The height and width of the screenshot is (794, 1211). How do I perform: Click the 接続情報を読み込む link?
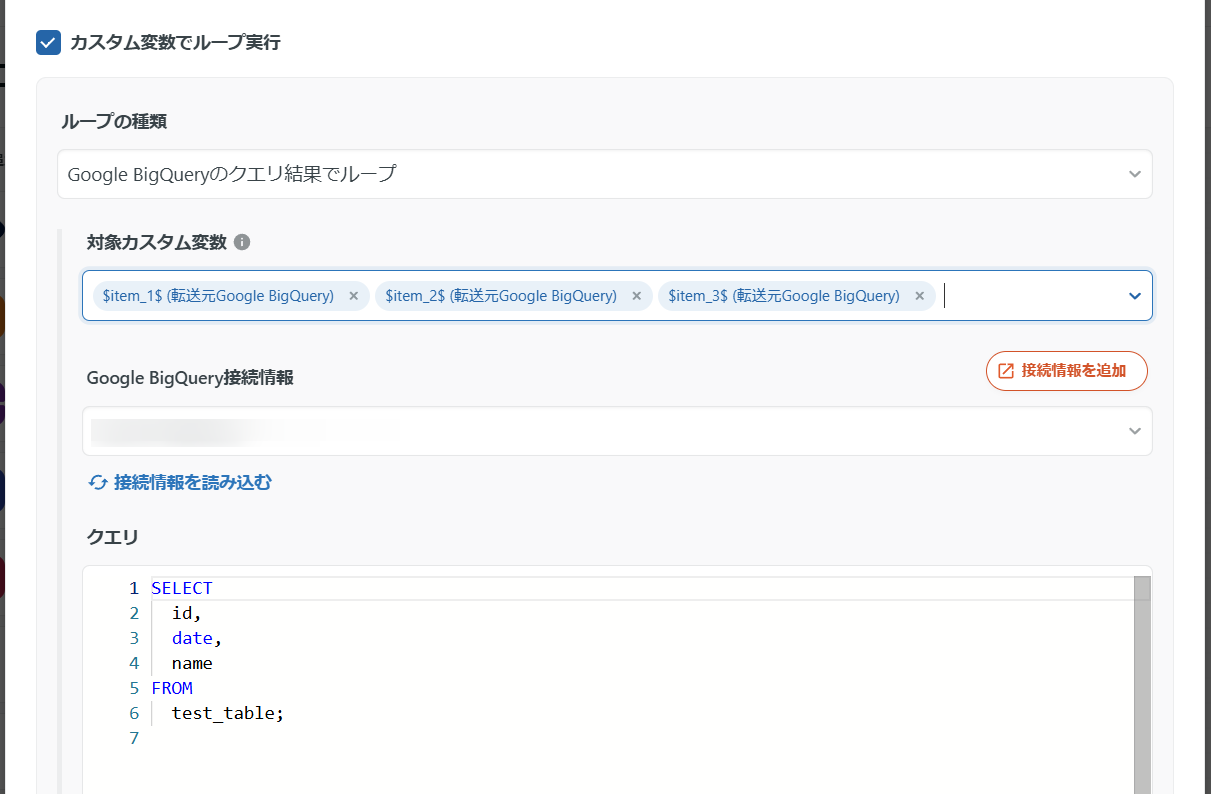[192, 483]
